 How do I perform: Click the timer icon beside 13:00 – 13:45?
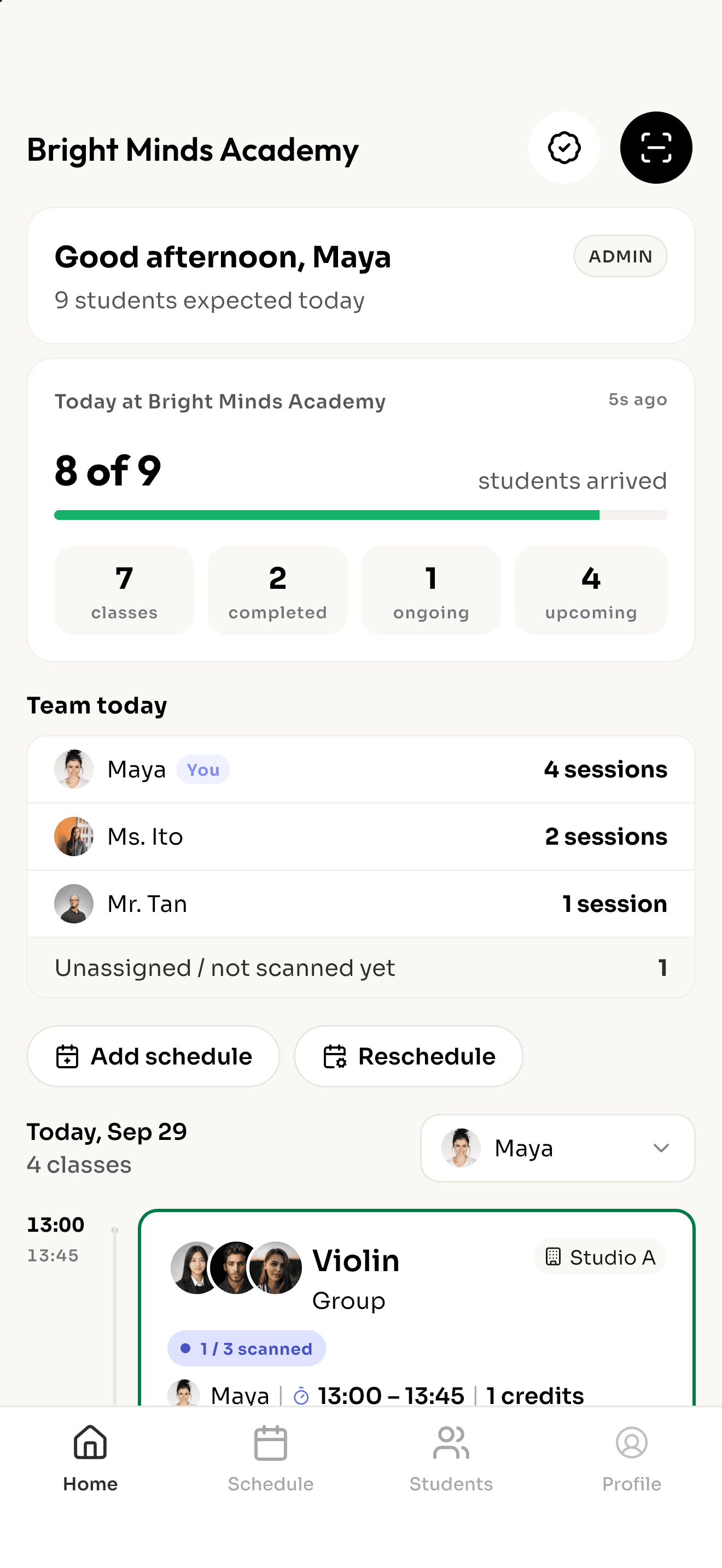301,1396
